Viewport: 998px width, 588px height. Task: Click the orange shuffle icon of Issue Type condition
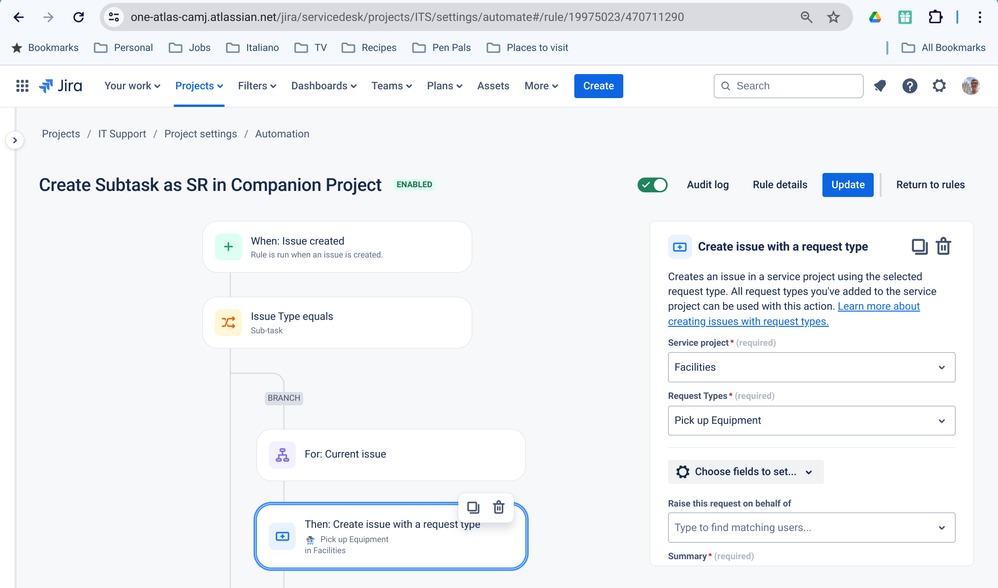click(x=228, y=322)
